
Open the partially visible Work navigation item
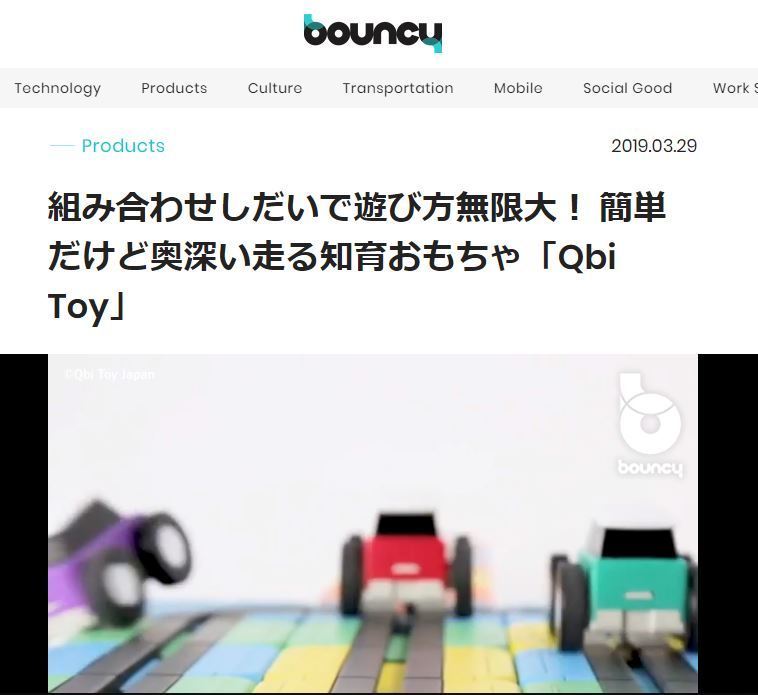pos(735,88)
